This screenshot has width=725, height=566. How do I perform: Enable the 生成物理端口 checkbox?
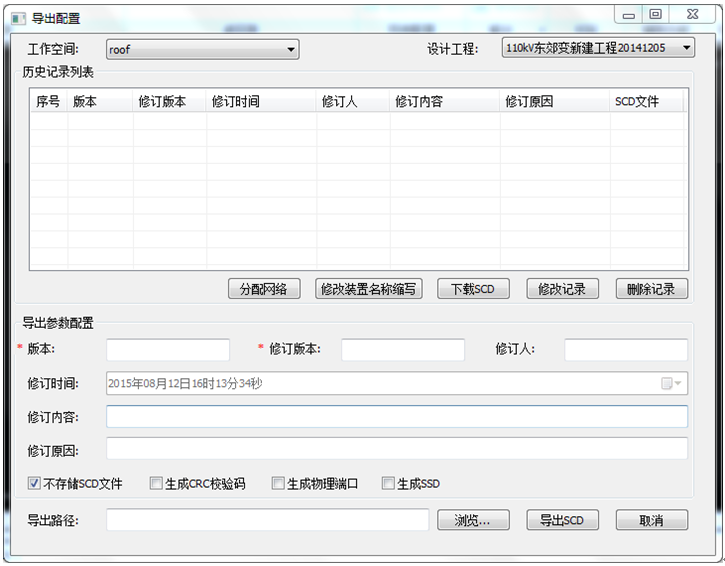(x=278, y=484)
